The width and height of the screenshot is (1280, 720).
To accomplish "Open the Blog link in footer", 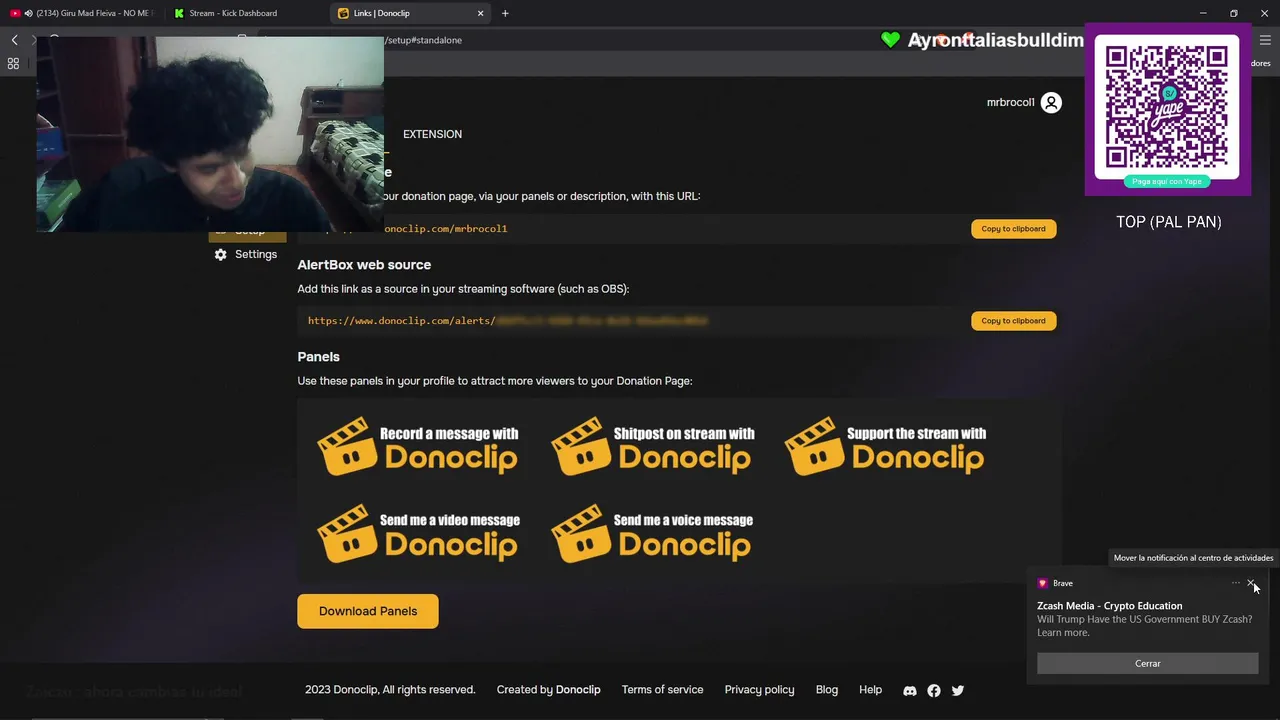I will click(x=827, y=690).
